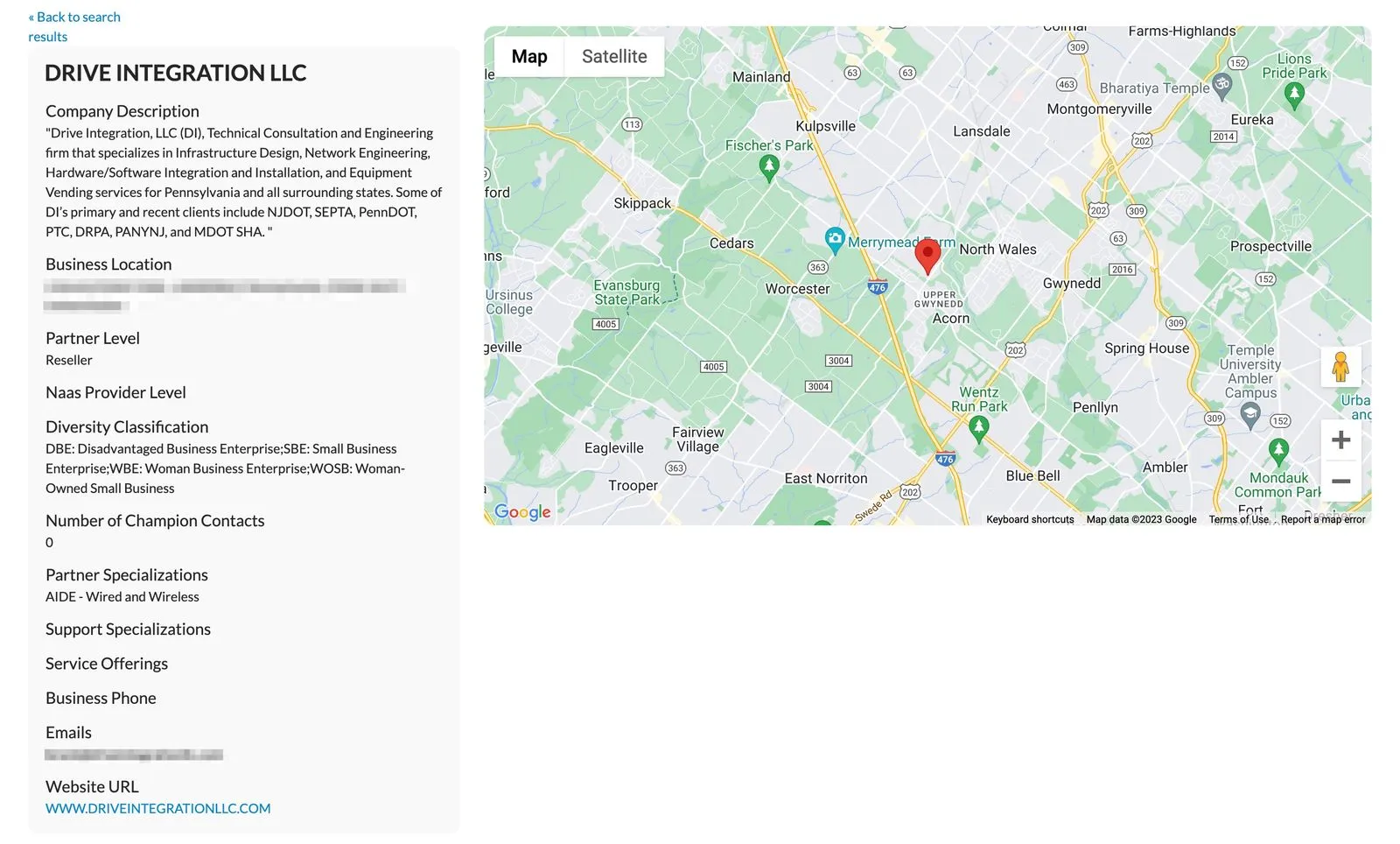Click the Lansdale label on map
Screen dimensions: 1400x844
coord(982,131)
